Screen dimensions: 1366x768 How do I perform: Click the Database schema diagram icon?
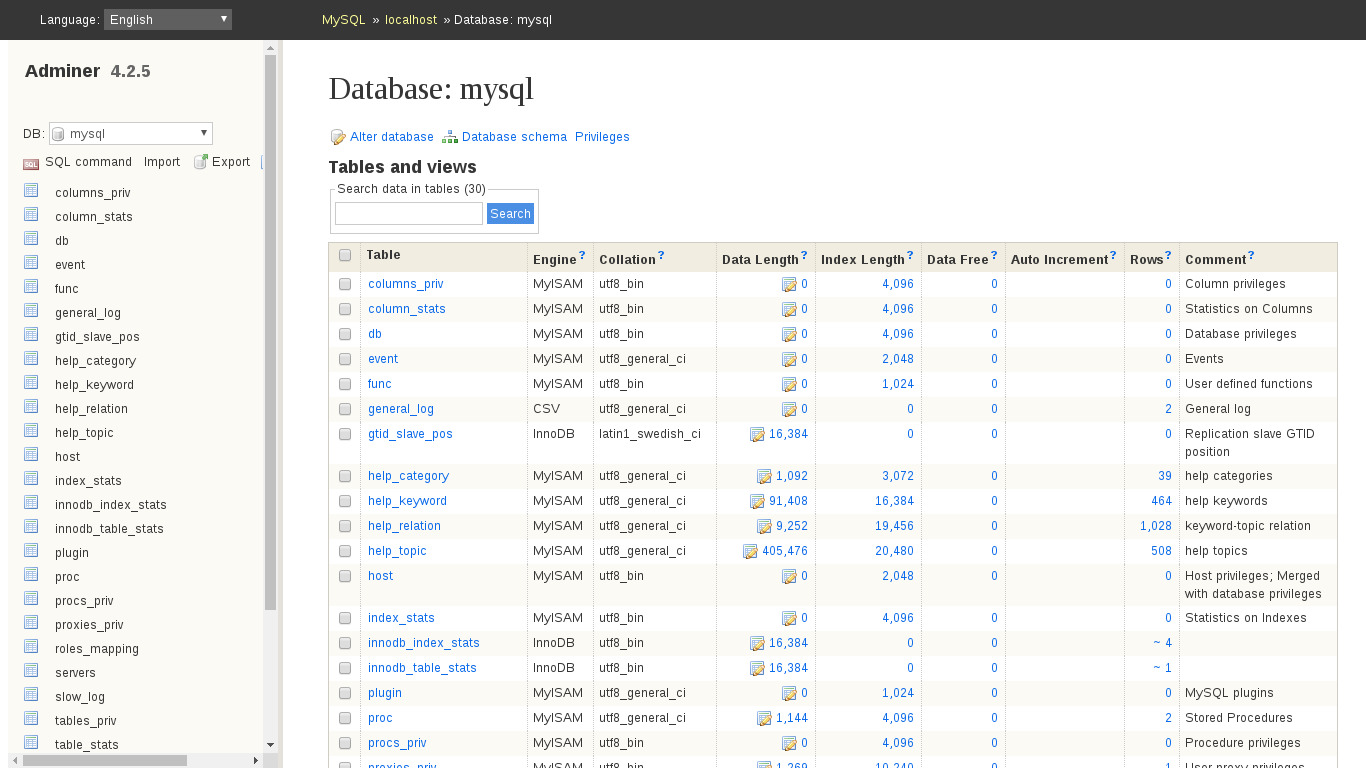tap(450, 137)
